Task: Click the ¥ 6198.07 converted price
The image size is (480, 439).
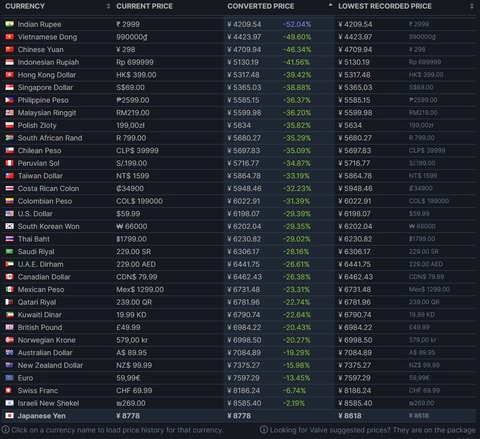Action: tap(243, 214)
